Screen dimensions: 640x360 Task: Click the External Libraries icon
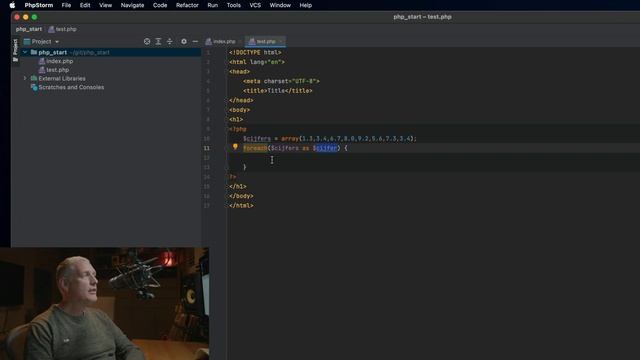pyautogui.click(x=34, y=78)
